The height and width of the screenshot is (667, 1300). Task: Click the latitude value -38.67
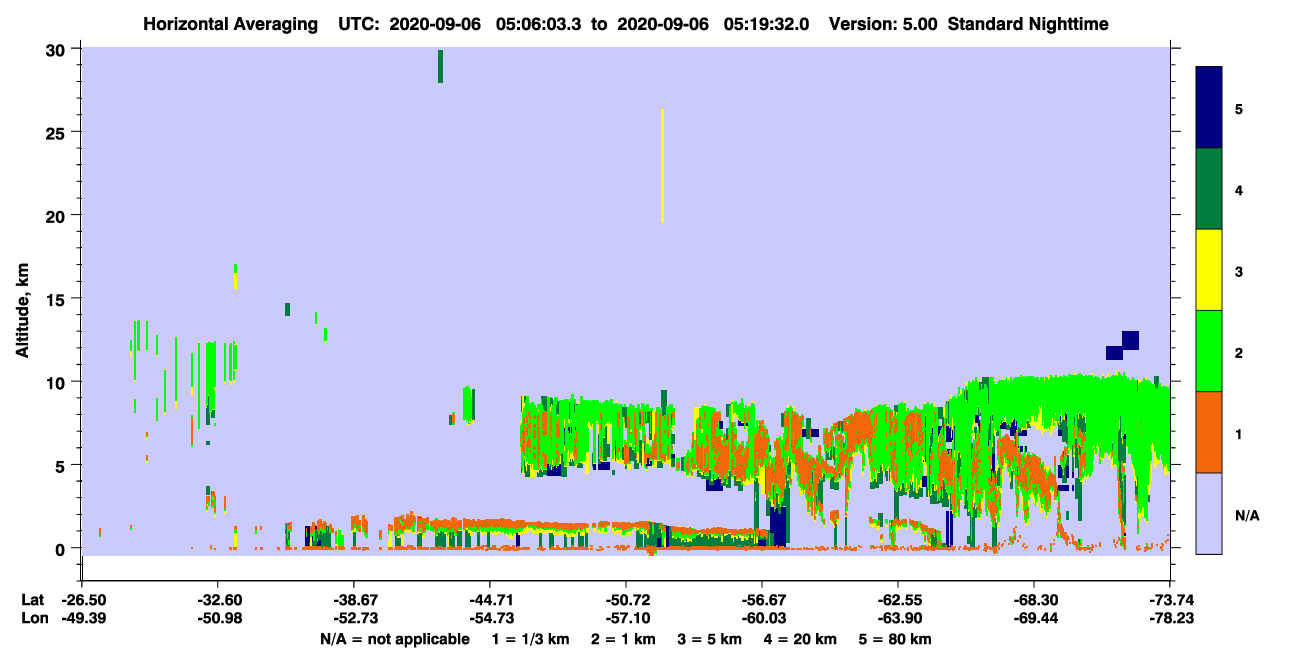pyautogui.click(x=354, y=600)
